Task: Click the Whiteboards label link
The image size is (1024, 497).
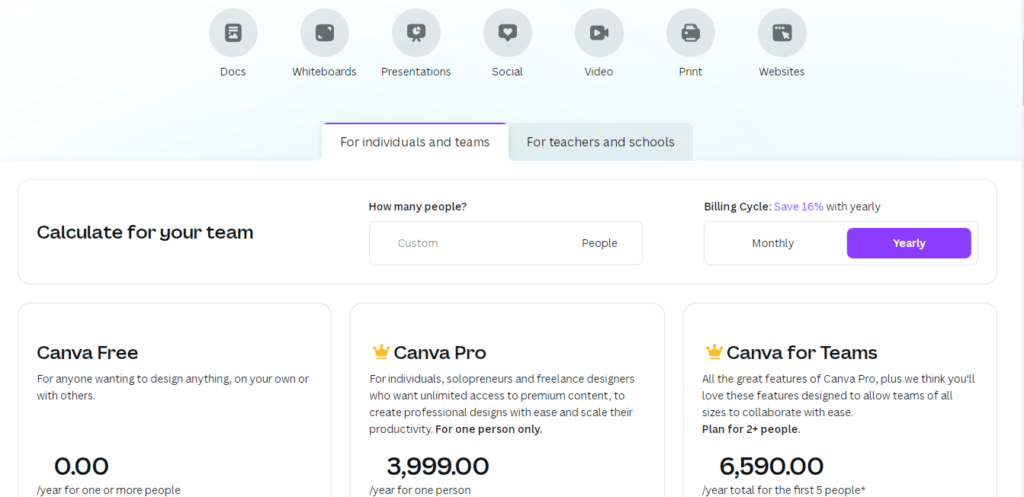Action: [x=325, y=72]
